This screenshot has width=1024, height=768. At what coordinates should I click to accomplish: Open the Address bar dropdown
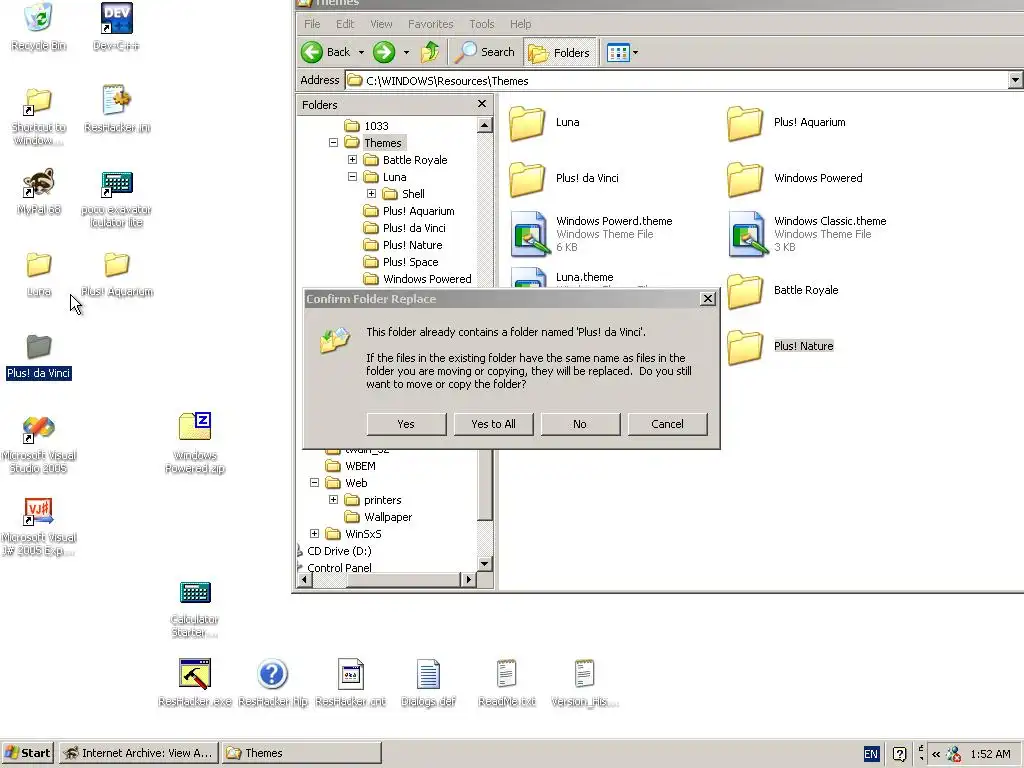tap(1015, 80)
